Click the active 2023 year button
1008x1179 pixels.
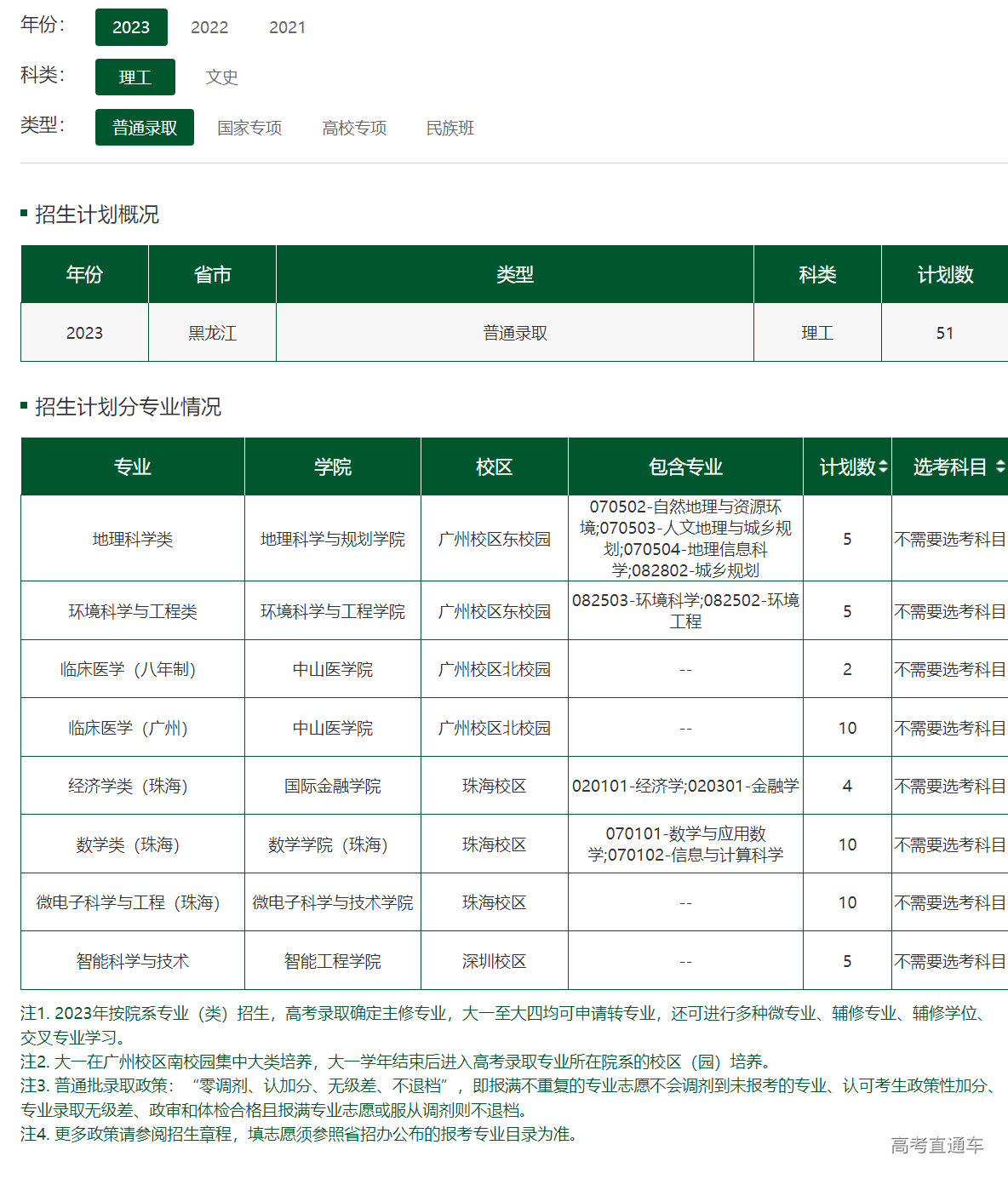pyautogui.click(x=131, y=27)
